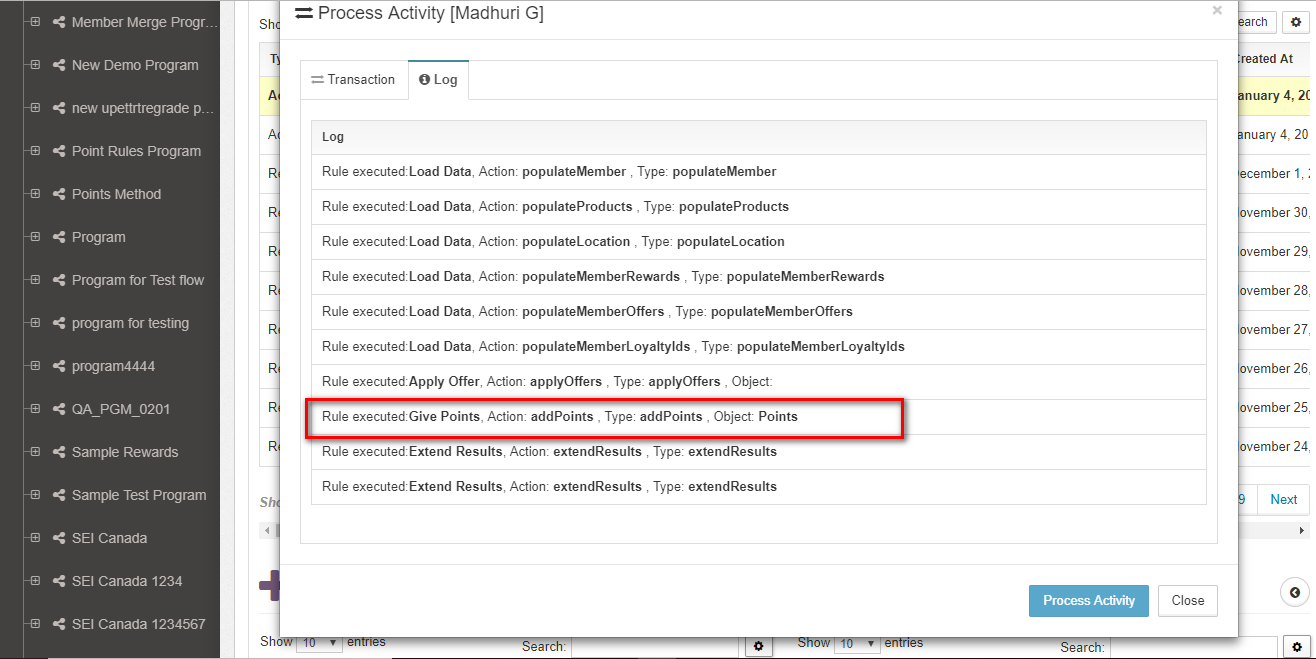The width and height of the screenshot is (1316, 659).
Task: Click the share icon beside Points Method
Action: tap(59, 194)
